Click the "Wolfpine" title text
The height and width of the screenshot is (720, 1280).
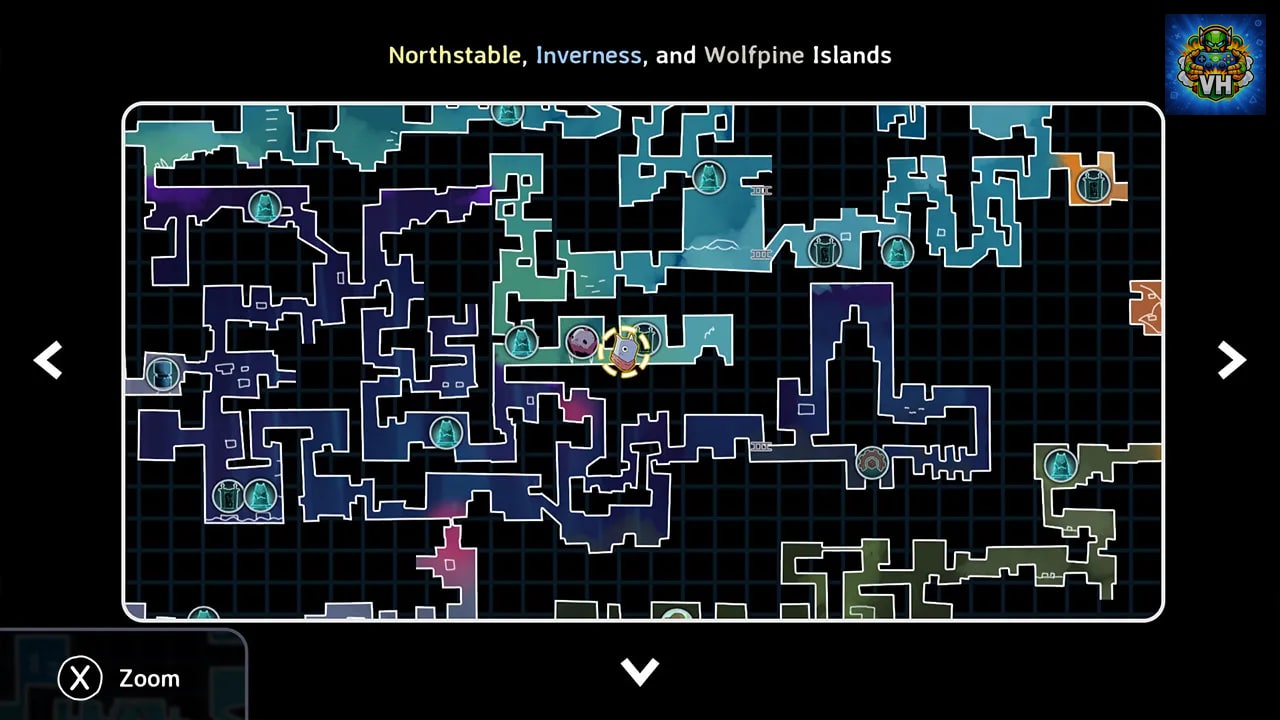(x=754, y=55)
